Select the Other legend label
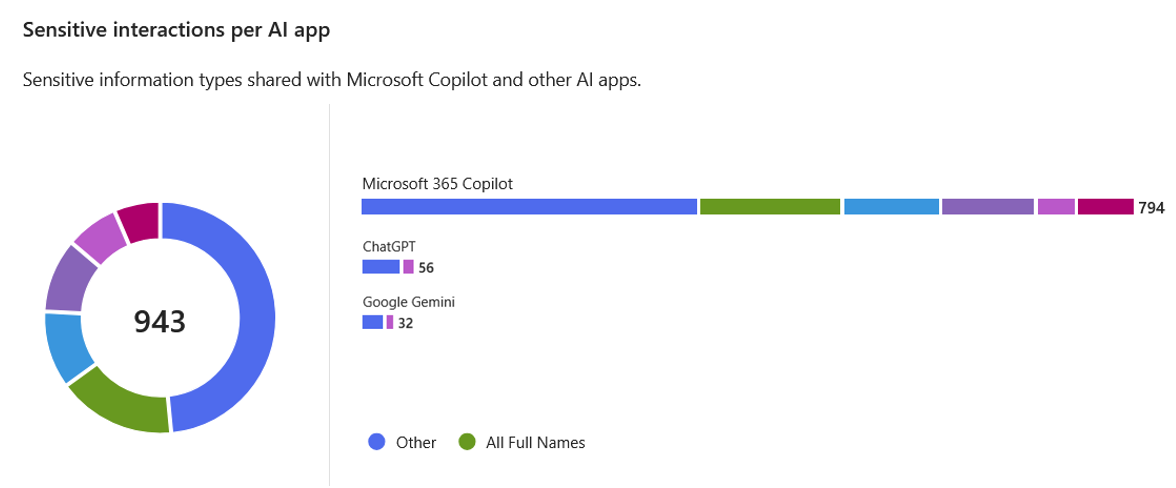Image resolution: width=1176 pixels, height=488 pixels. (x=416, y=442)
